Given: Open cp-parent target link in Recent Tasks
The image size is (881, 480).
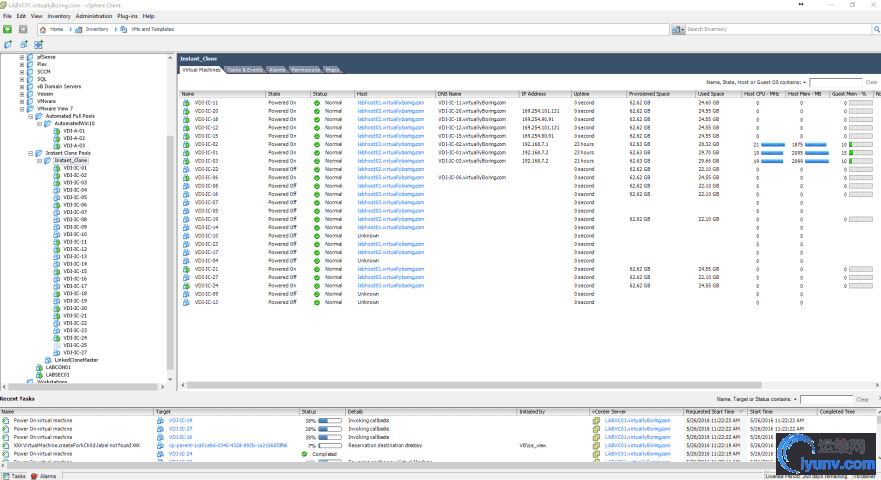Looking at the screenshot, I should click(x=228, y=445).
